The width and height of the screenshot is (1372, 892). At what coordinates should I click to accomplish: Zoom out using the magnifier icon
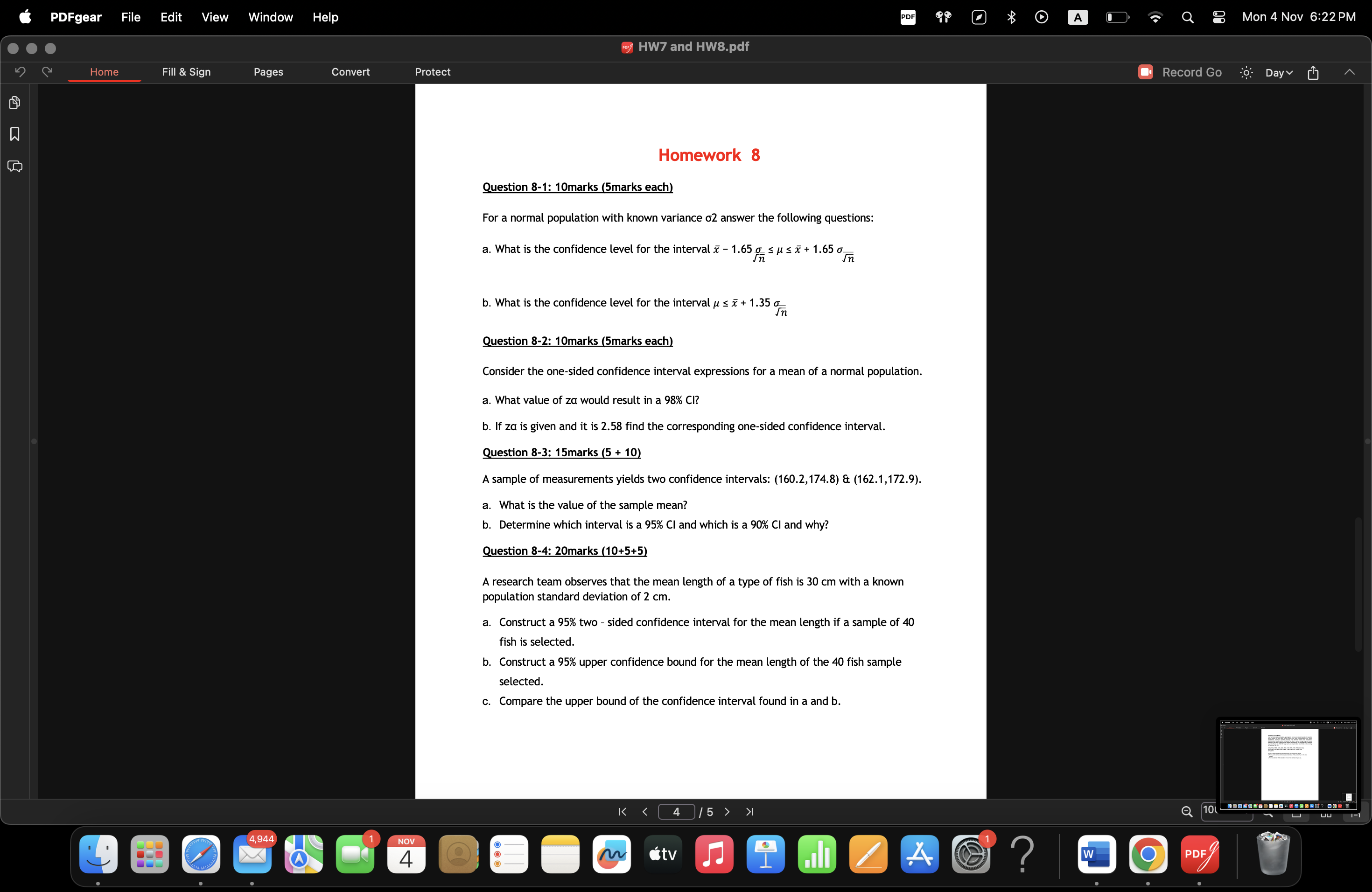tap(1188, 811)
